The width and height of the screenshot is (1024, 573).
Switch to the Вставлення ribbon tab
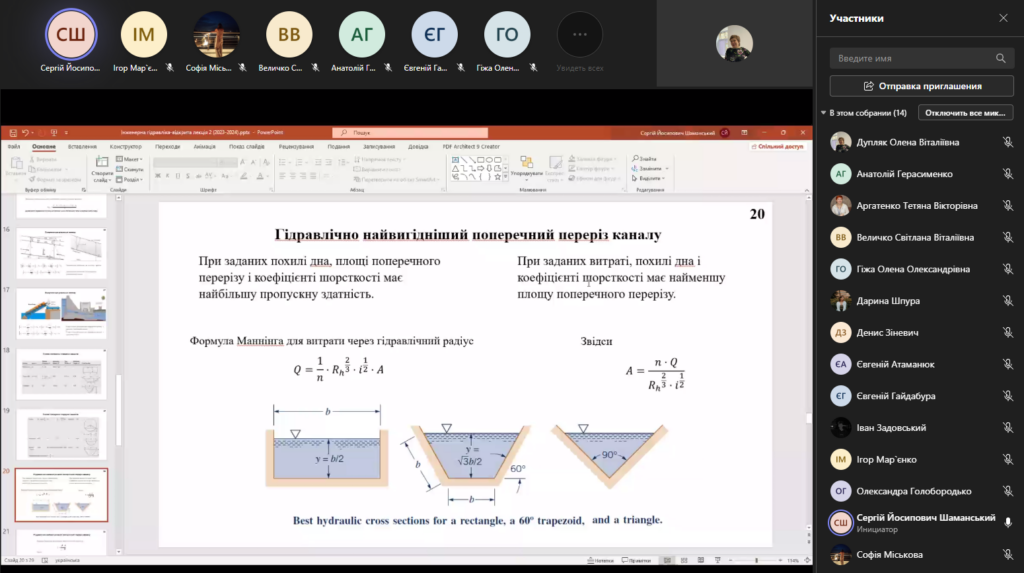click(x=82, y=146)
